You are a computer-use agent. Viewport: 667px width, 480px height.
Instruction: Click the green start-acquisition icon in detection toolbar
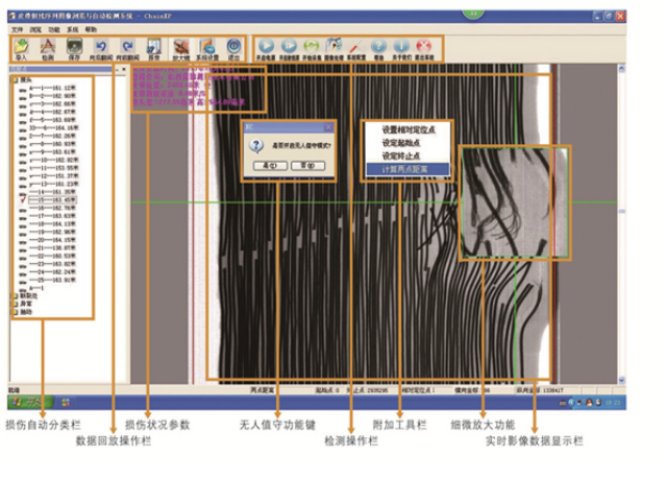311,47
